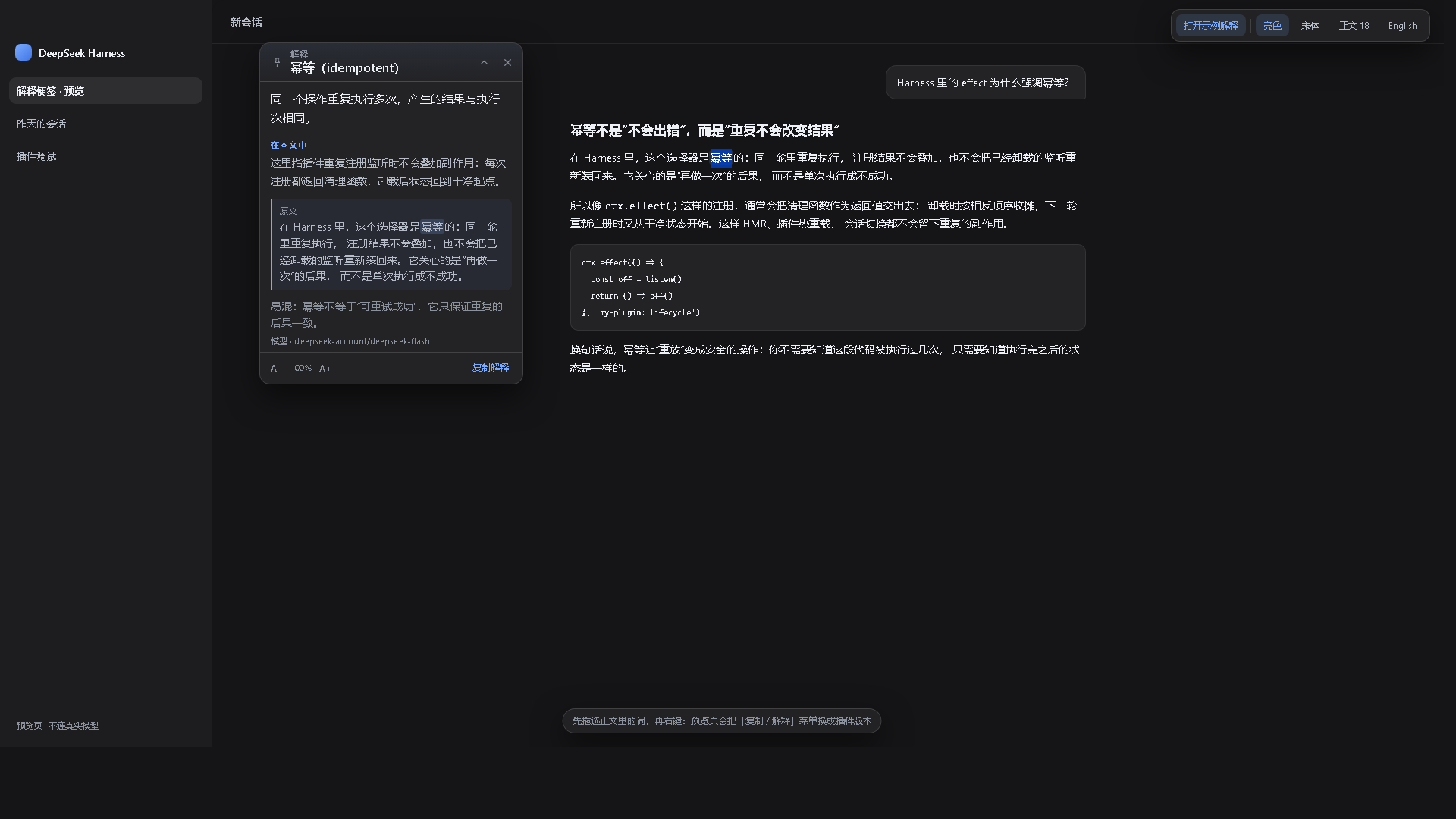Click the 模型 · deepseek-account/deepseek-flash line

(350, 341)
